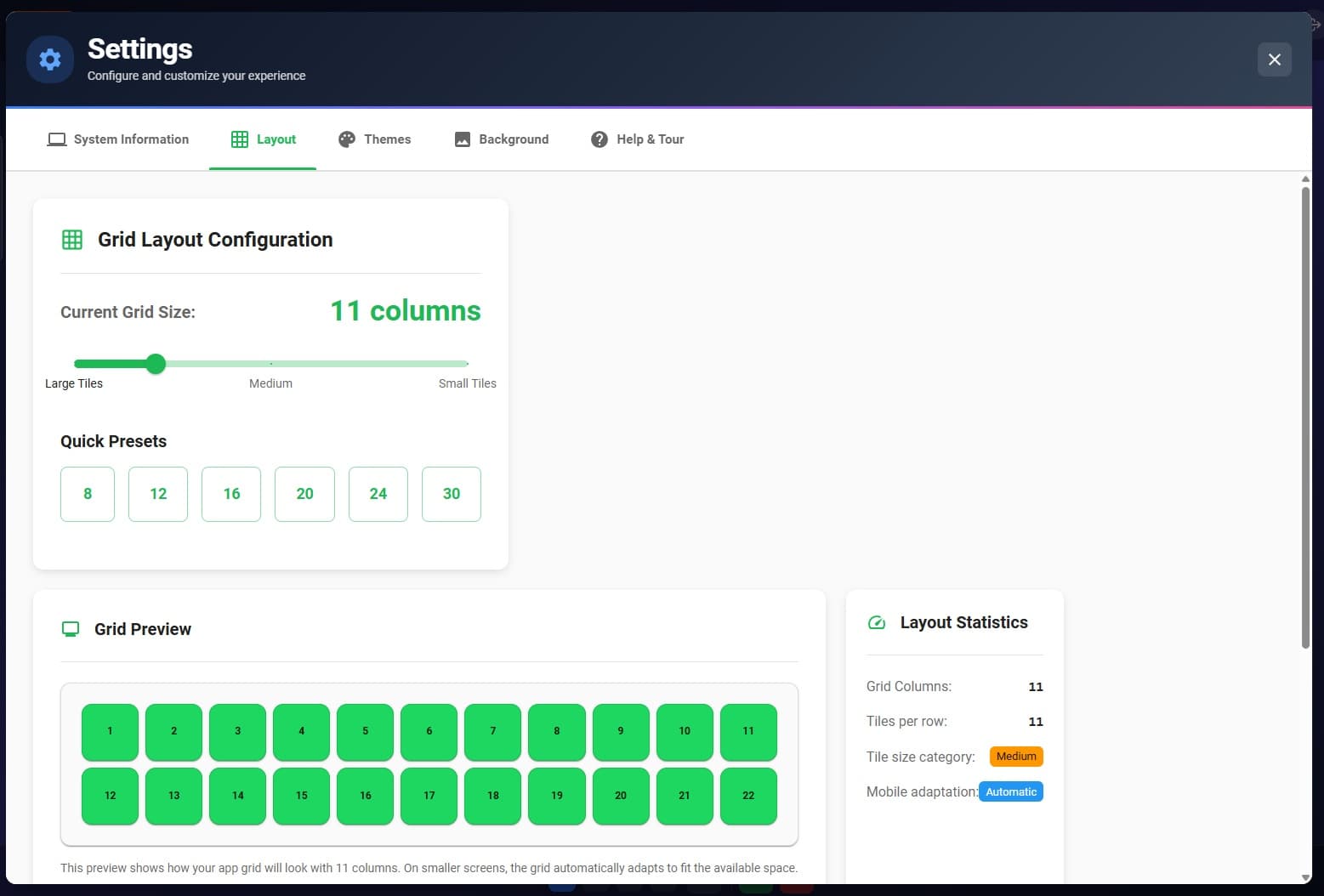The image size is (1324, 896).
Task: Choose the 30 columns quick preset
Action: click(x=451, y=494)
